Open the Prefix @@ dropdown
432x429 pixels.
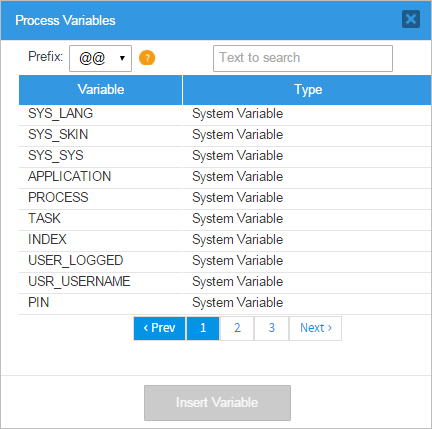[x=100, y=58]
